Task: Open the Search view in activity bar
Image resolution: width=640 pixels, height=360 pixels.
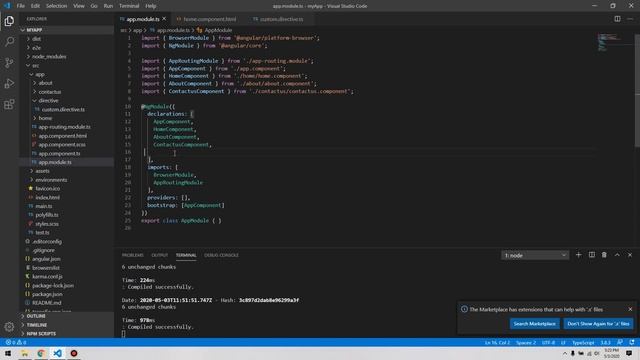Action: click(x=9, y=42)
